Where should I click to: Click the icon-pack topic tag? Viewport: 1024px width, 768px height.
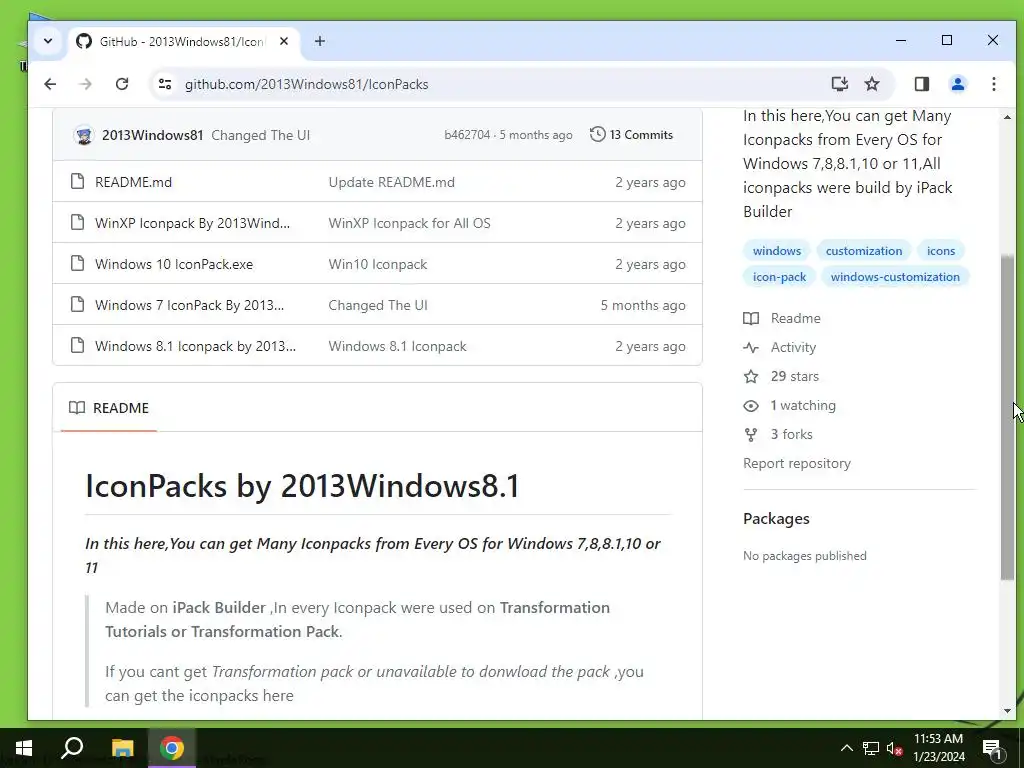[779, 277]
